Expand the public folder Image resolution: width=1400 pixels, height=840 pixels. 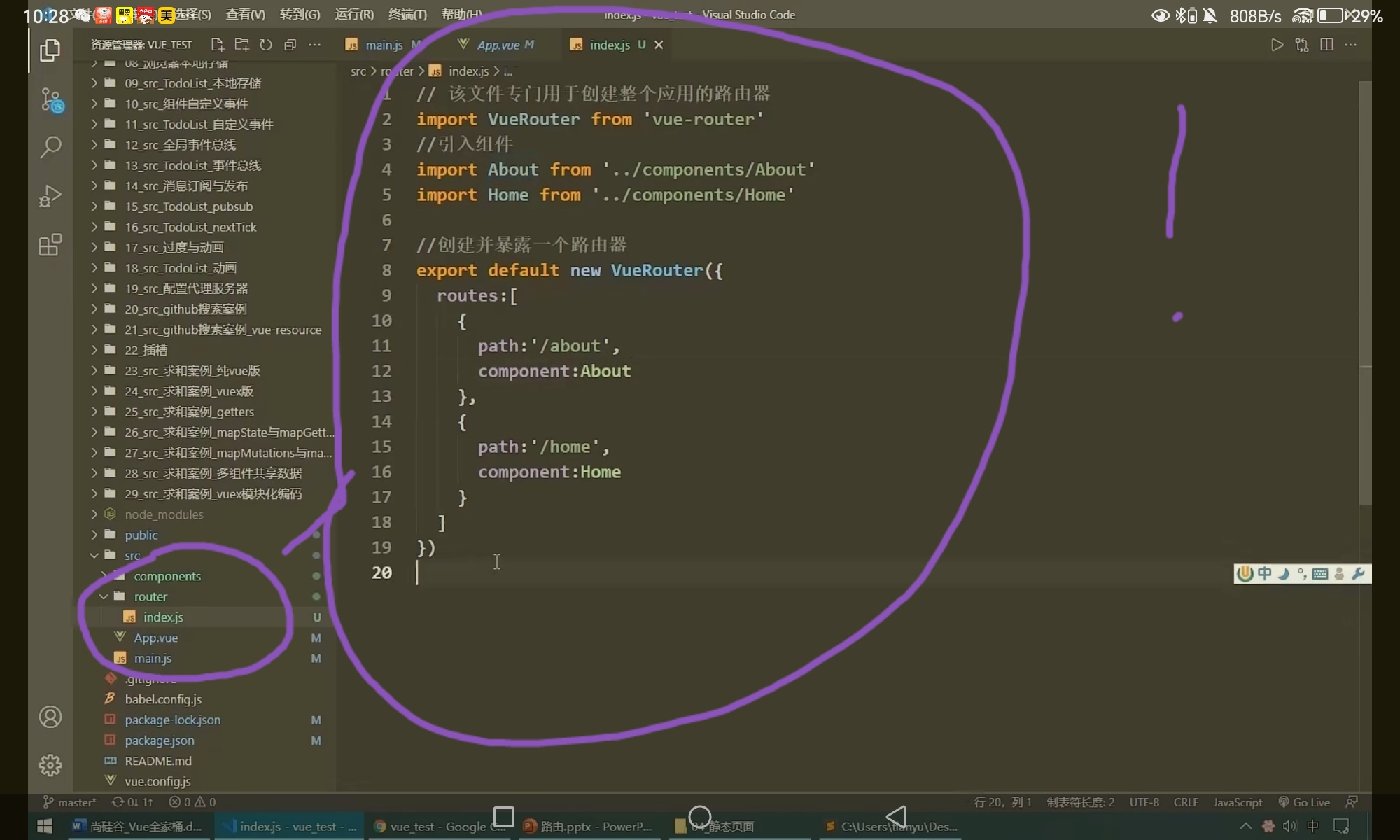(x=141, y=535)
